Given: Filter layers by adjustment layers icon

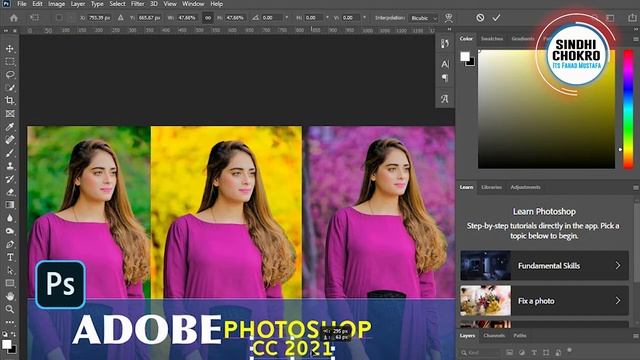Looking at the screenshot, I should [522, 352].
